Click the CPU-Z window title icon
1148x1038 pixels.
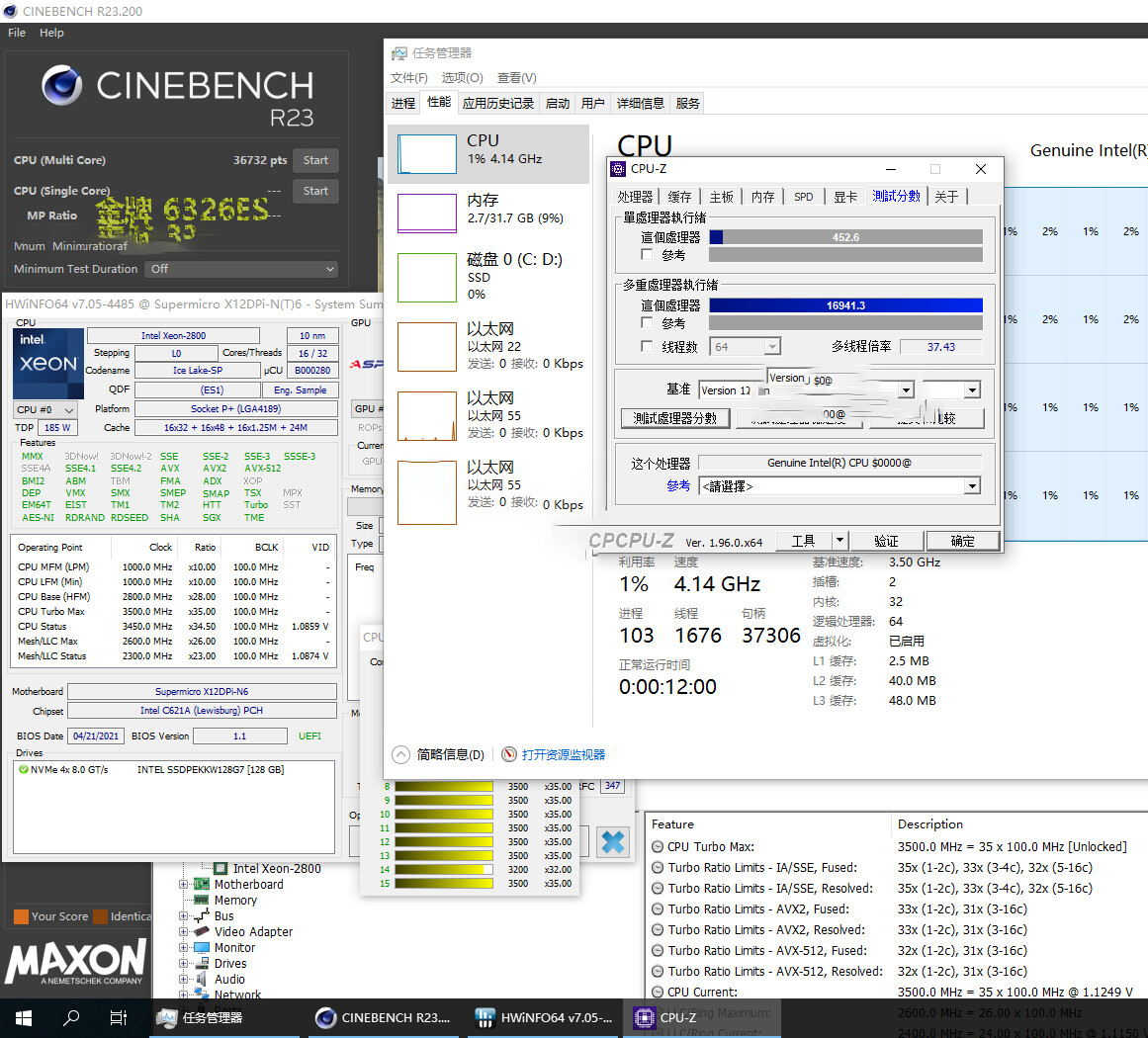tap(618, 169)
